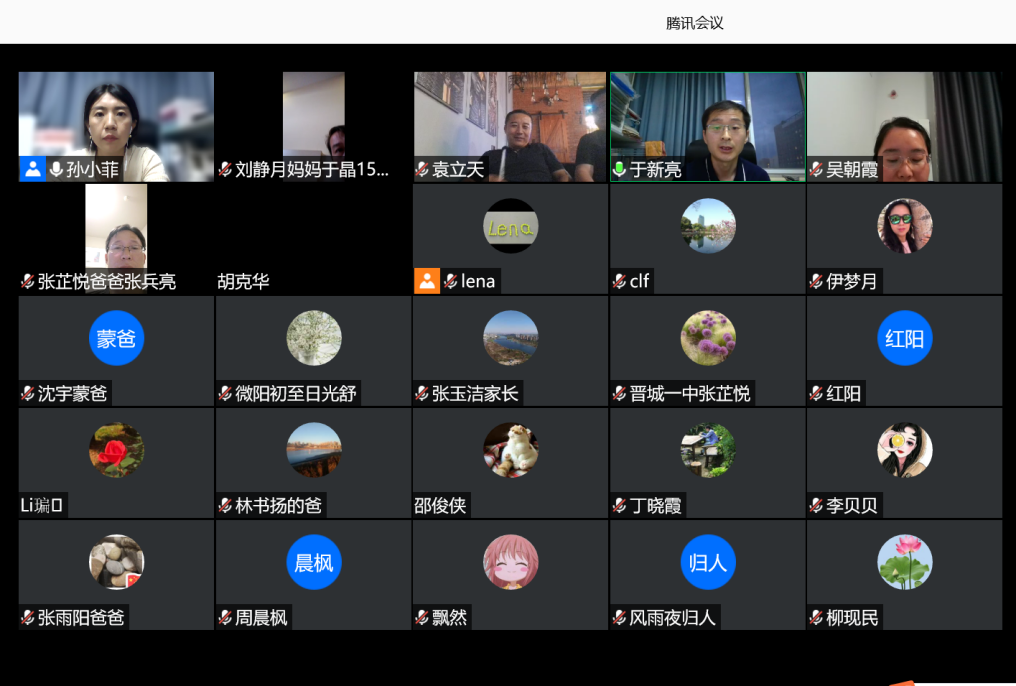Click 李贝贝's cartoon girl avatar
Viewport: 1016px width, 686px height.
click(905, 450)
